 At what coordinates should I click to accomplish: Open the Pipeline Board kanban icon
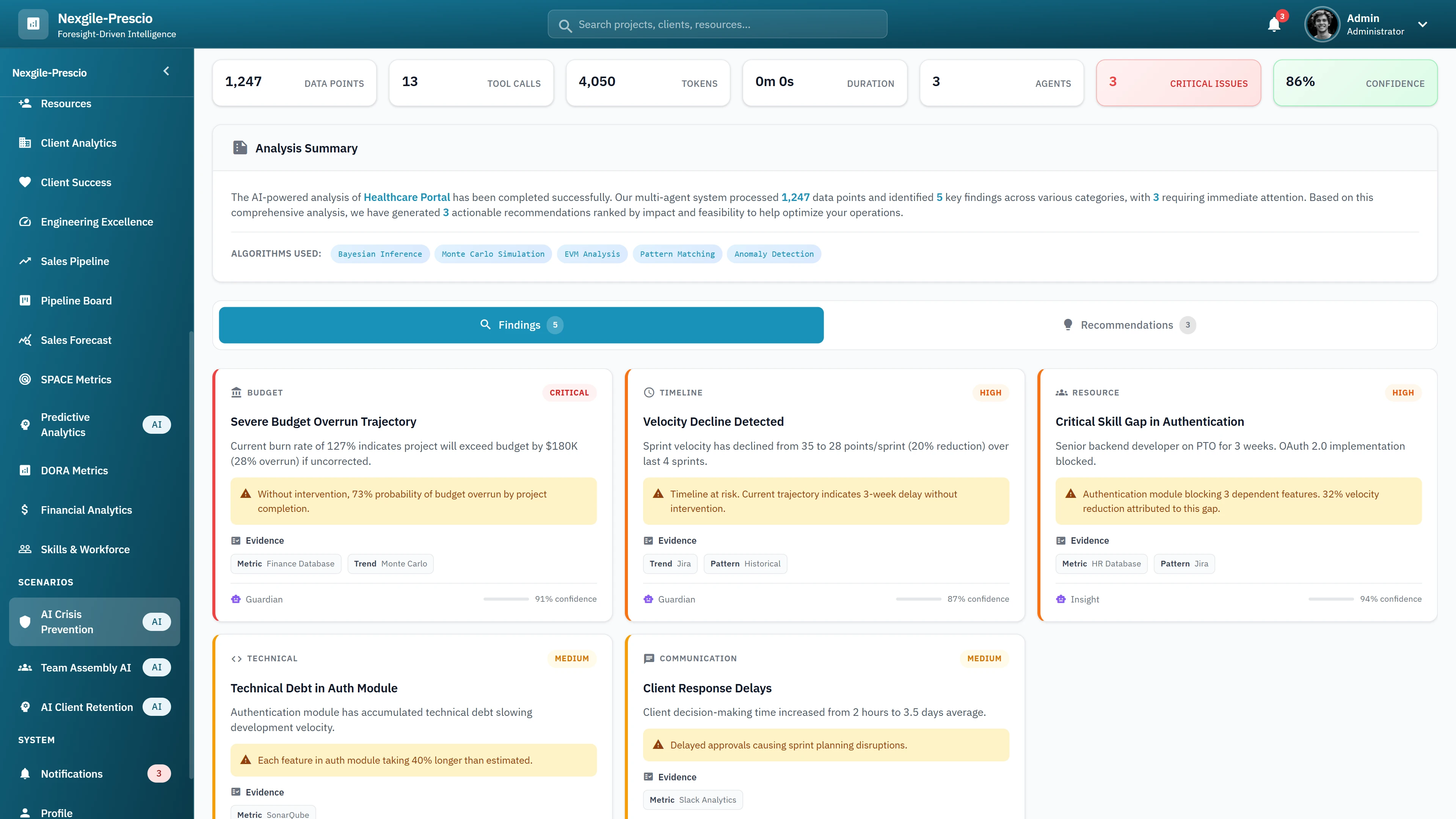(25, 300)
